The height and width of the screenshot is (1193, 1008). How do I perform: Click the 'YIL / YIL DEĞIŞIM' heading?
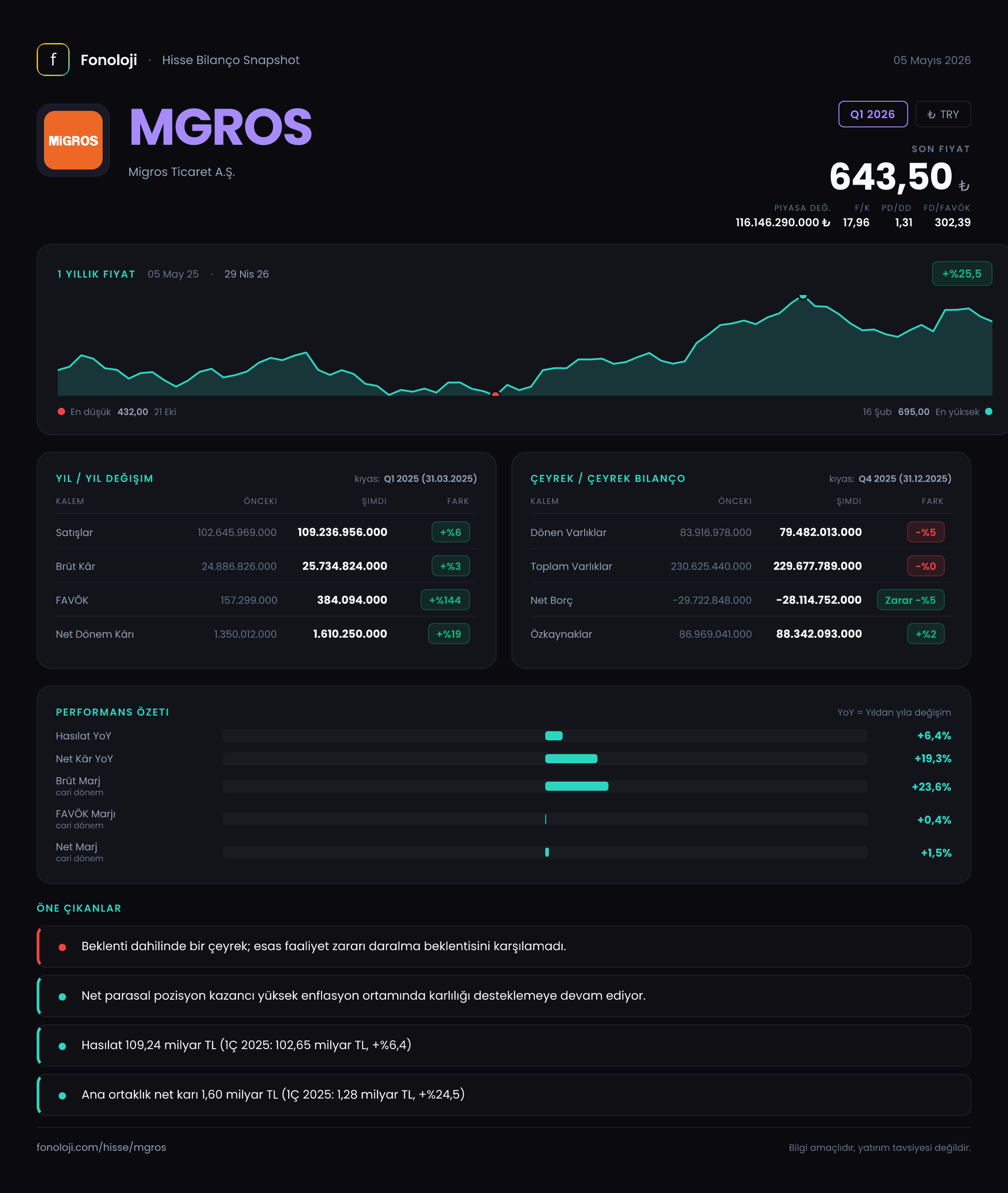[x=104, y=479]
